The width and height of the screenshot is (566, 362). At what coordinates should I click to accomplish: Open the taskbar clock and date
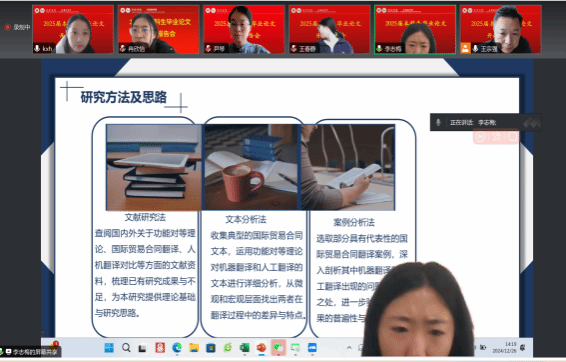[510, 348]
